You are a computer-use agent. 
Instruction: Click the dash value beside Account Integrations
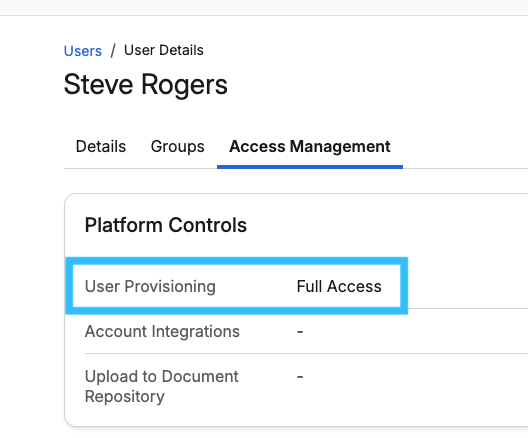(300, 332)
